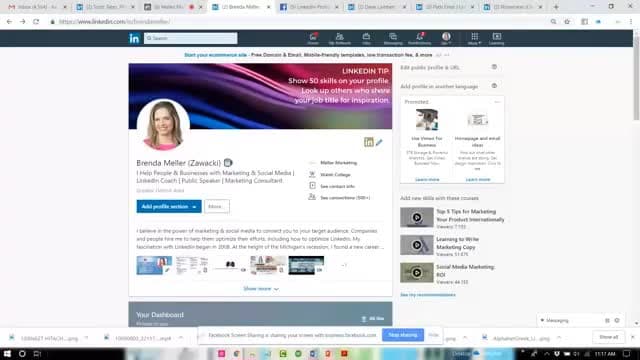Switch to Scott Sean LinkedIn tab
The width and height of the screenshot is (640, 360).
pos(105,7)
